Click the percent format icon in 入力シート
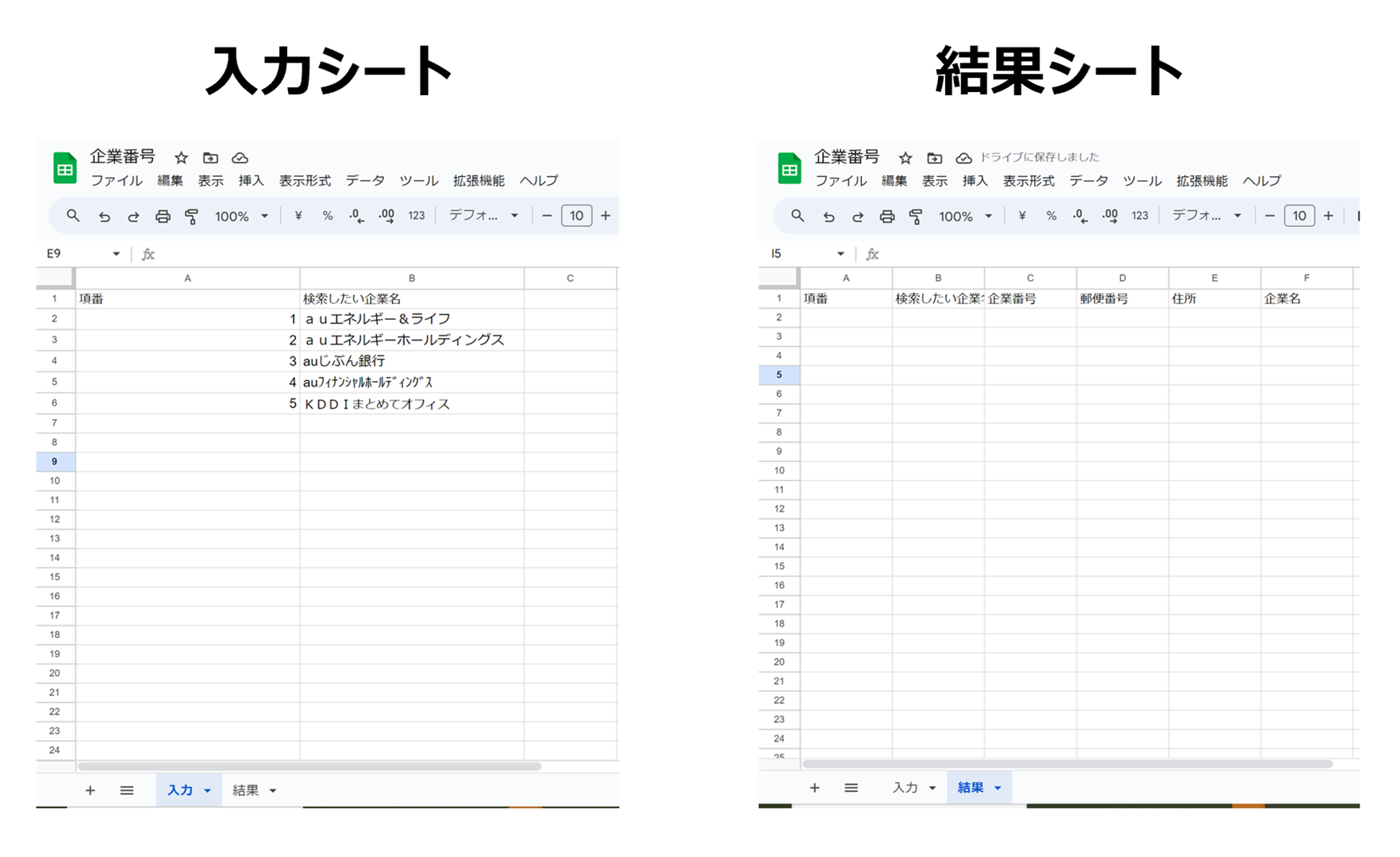Screen dimensions: 1400x857 (327, 216)
